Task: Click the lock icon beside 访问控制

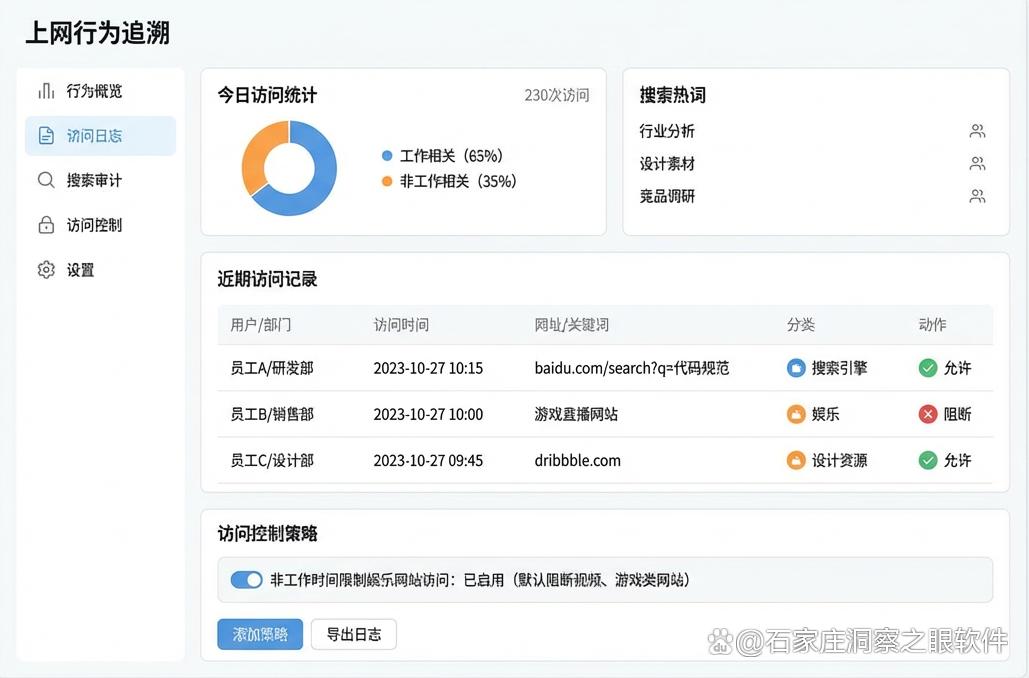Action: coord(46,224)
